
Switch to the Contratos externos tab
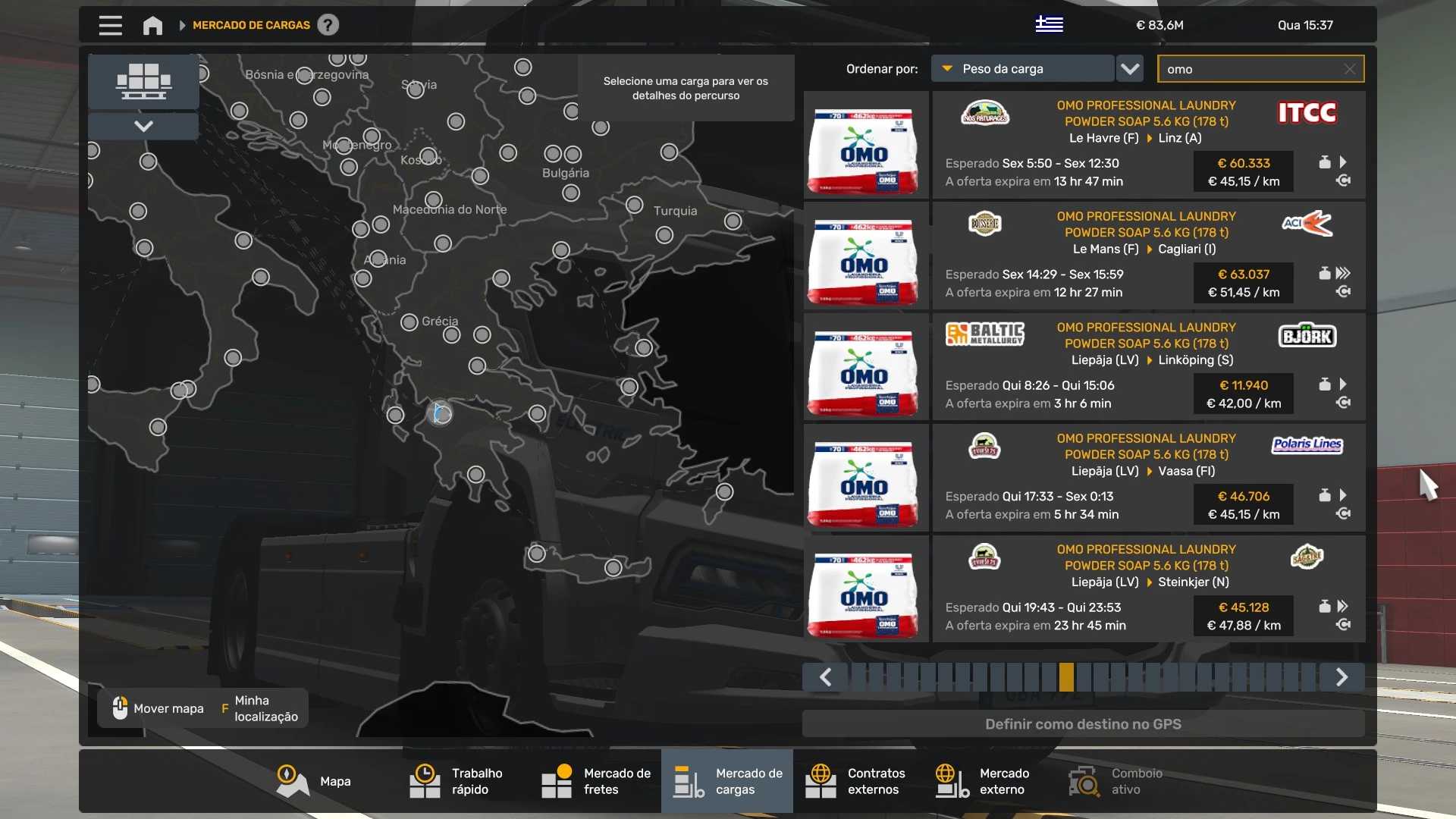(x=859, y=781)
